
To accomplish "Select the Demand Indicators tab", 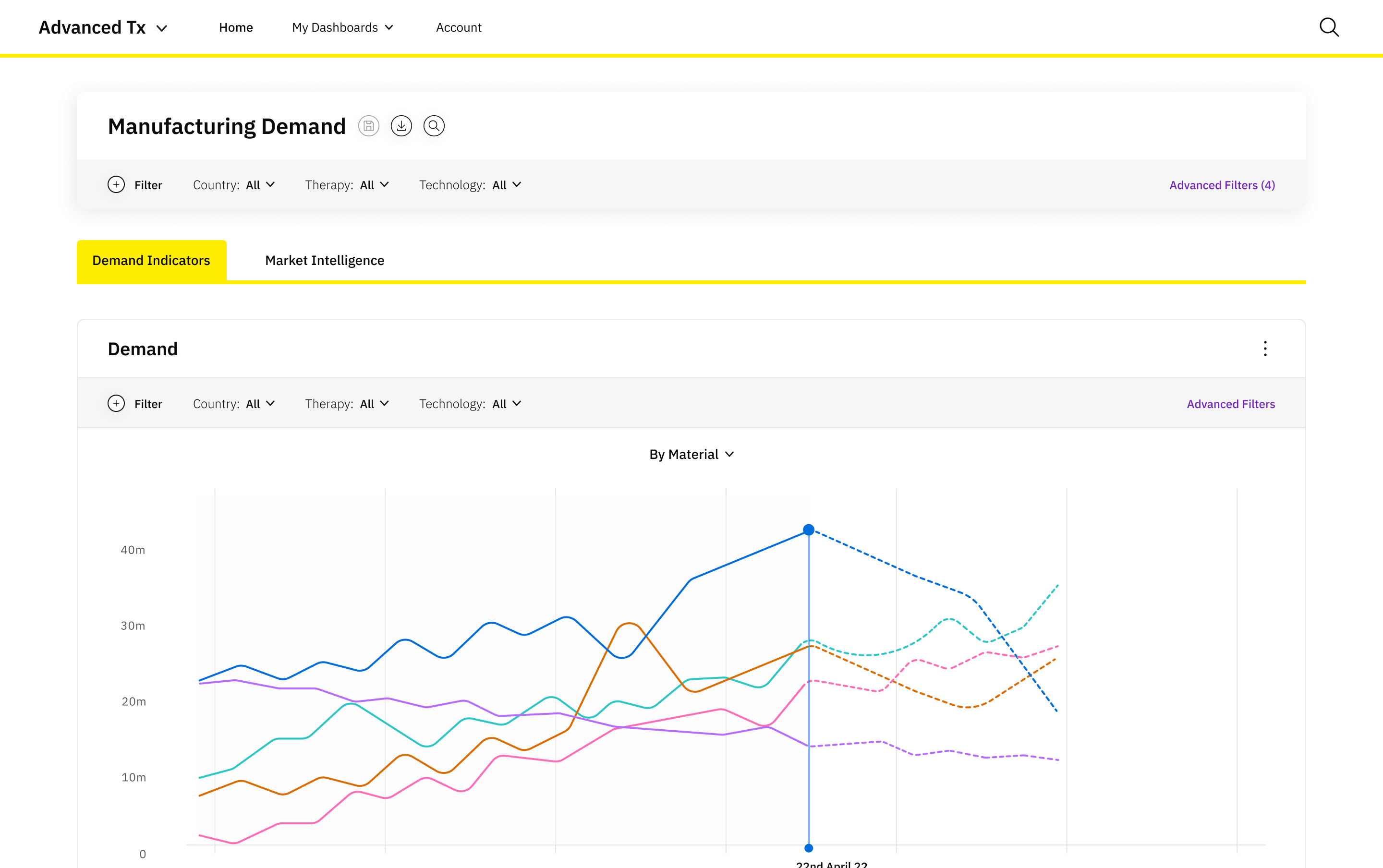I will click(x=152, y=261).
